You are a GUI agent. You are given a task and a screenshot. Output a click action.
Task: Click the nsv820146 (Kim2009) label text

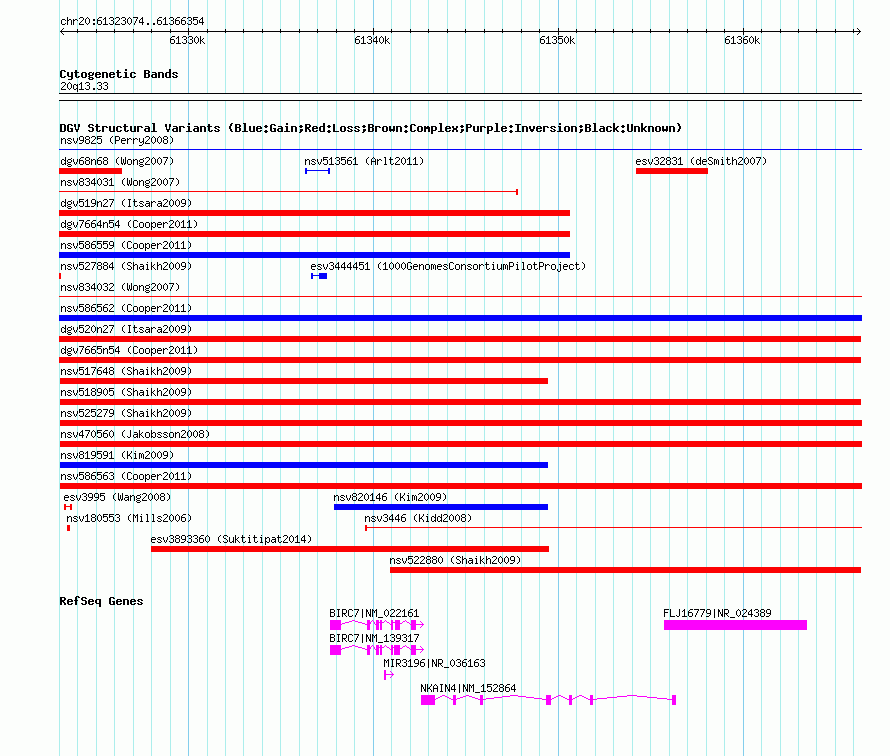coord(390,497)
